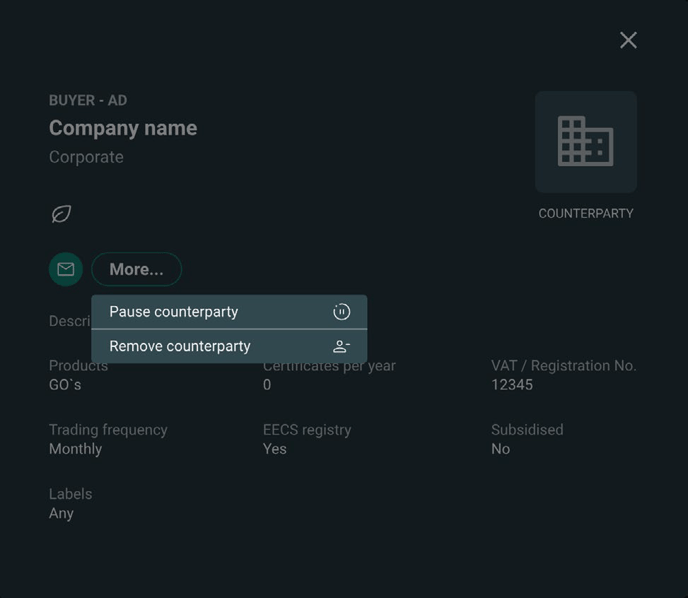The image size is (688, 598).
Task: Click the Trading frequency Monthly value
Action: [75, 449]
